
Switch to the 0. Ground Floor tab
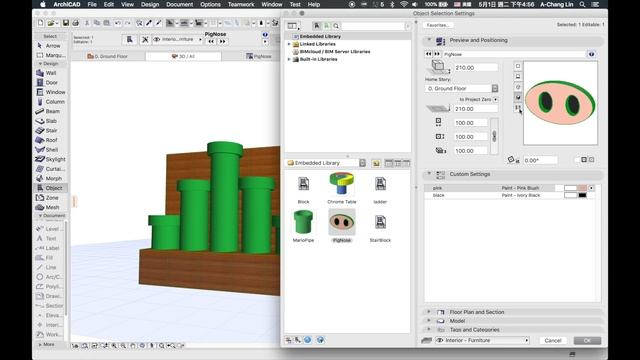coord(108,56)
